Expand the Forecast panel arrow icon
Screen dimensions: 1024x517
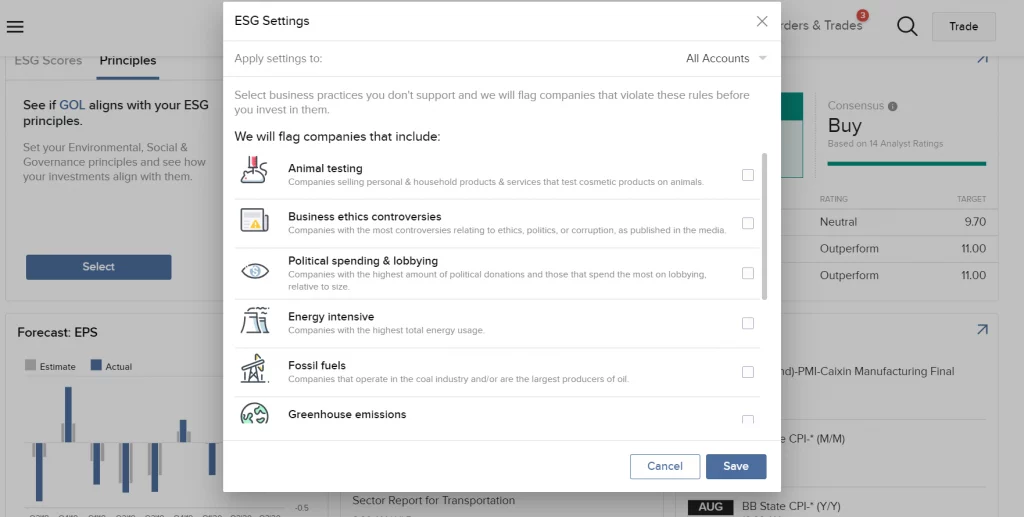coord(982,329)
